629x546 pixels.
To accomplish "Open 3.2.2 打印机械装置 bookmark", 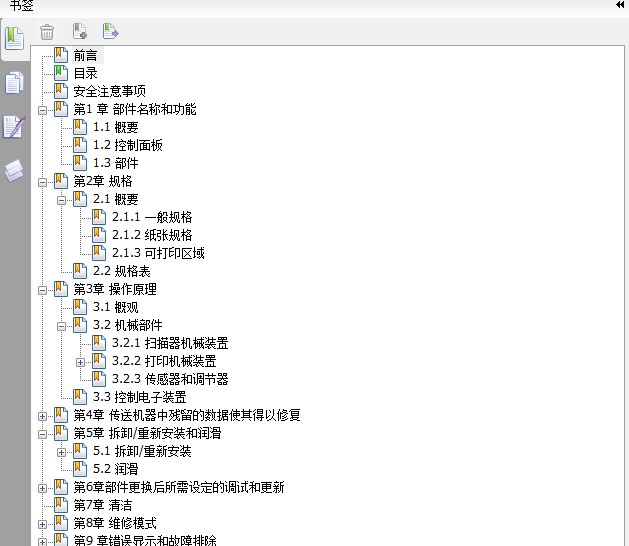I will tap(164, 361).
